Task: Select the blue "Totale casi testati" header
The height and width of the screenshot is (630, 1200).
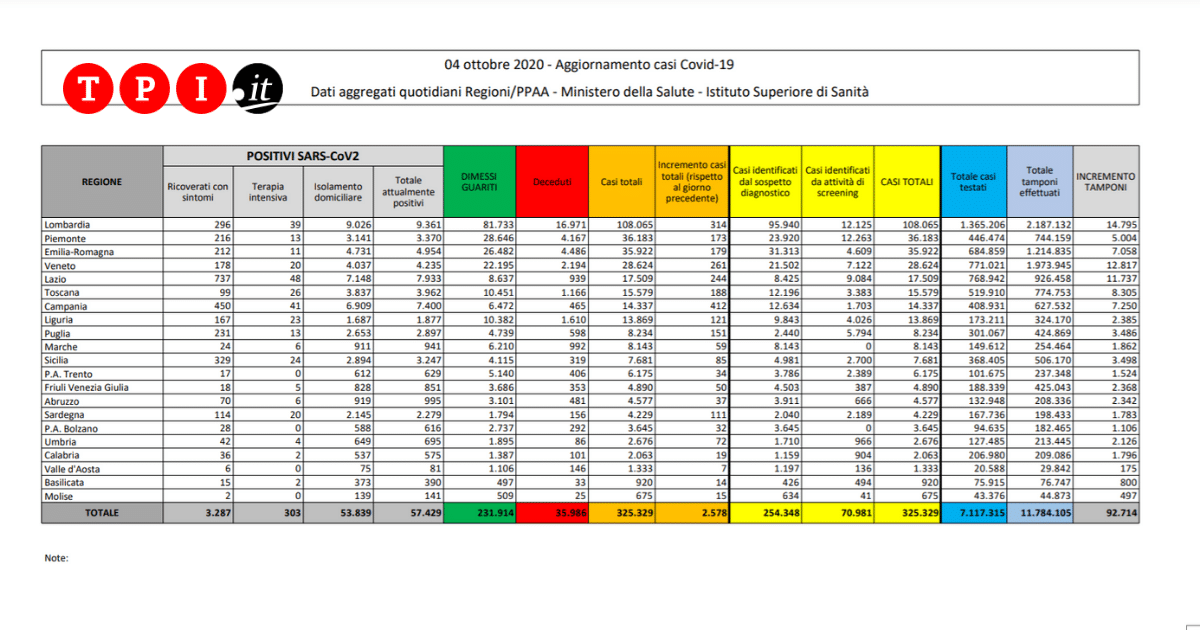Action: pos(976,181)
